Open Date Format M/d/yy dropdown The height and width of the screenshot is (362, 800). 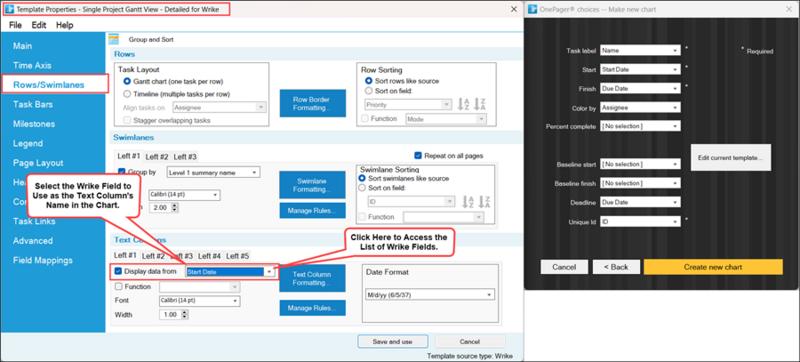pos(431,295)
